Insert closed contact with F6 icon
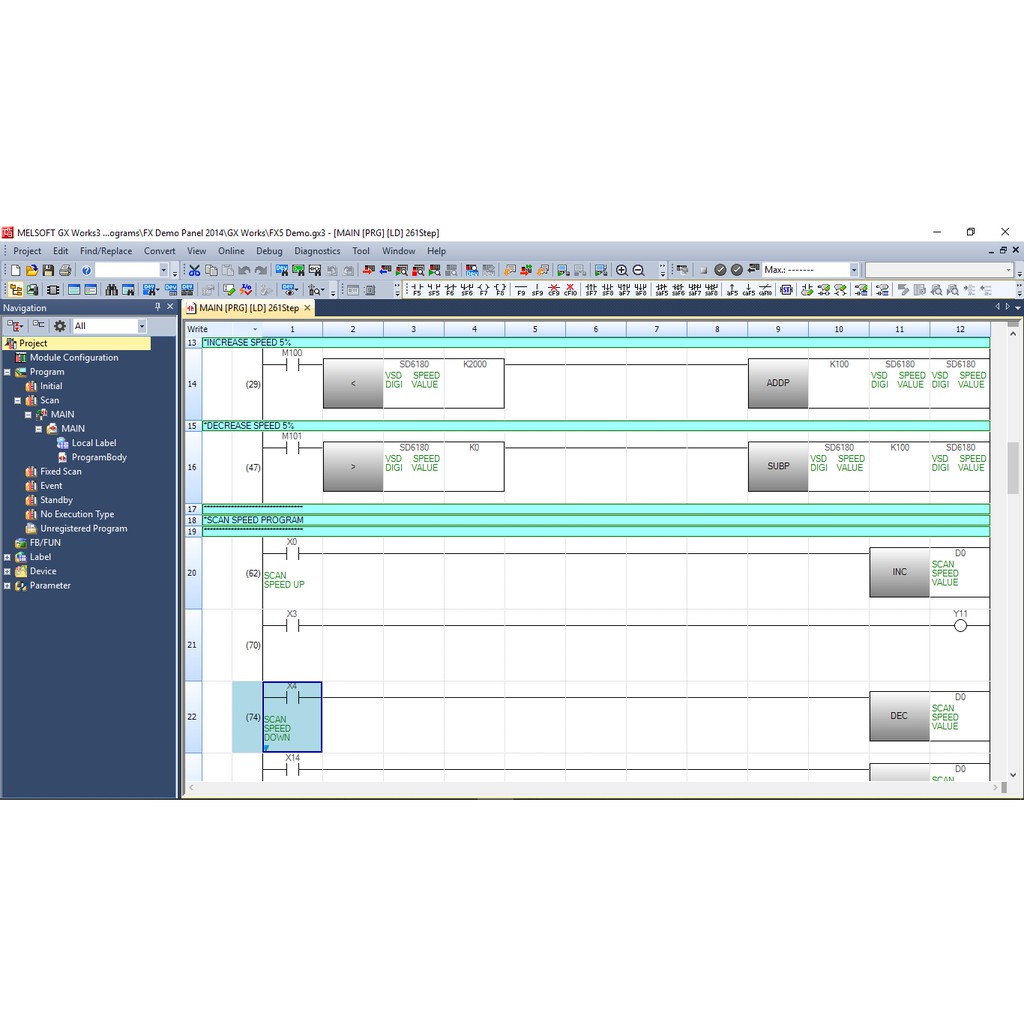This screenshot has width=1024, height=1024. (x=450, y=289)
